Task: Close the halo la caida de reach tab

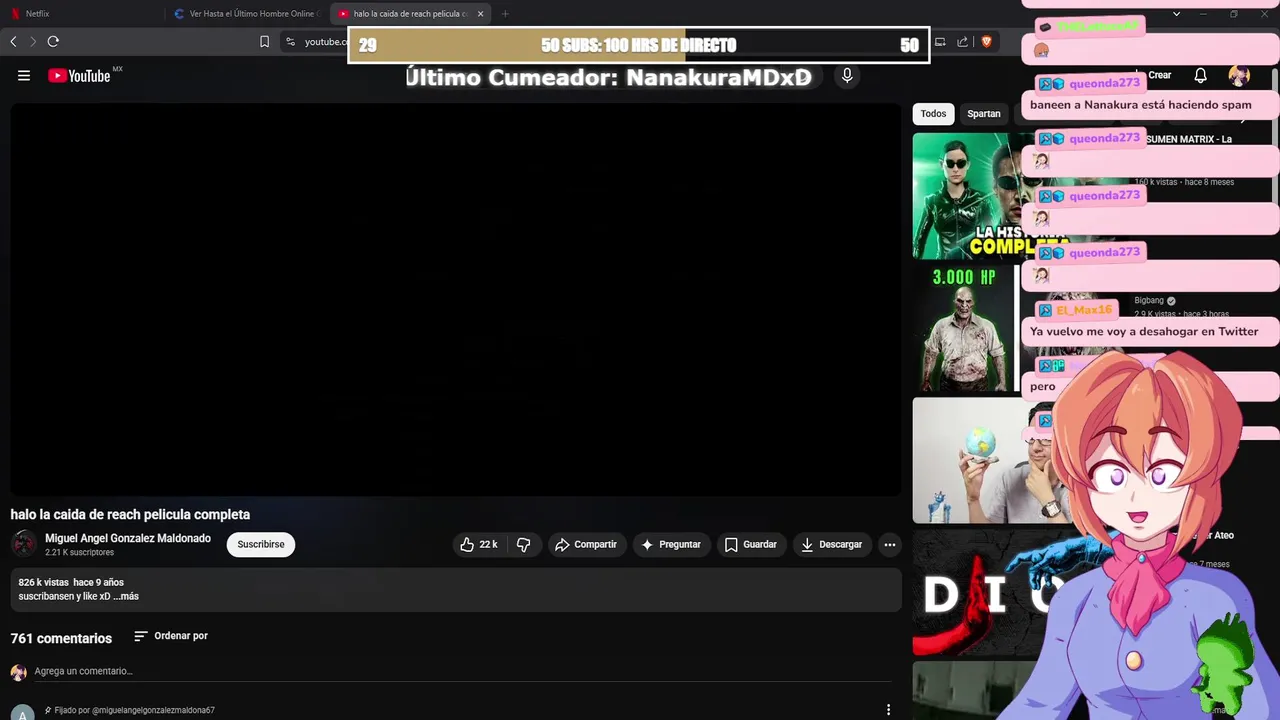Action: (x=481, y=14)
